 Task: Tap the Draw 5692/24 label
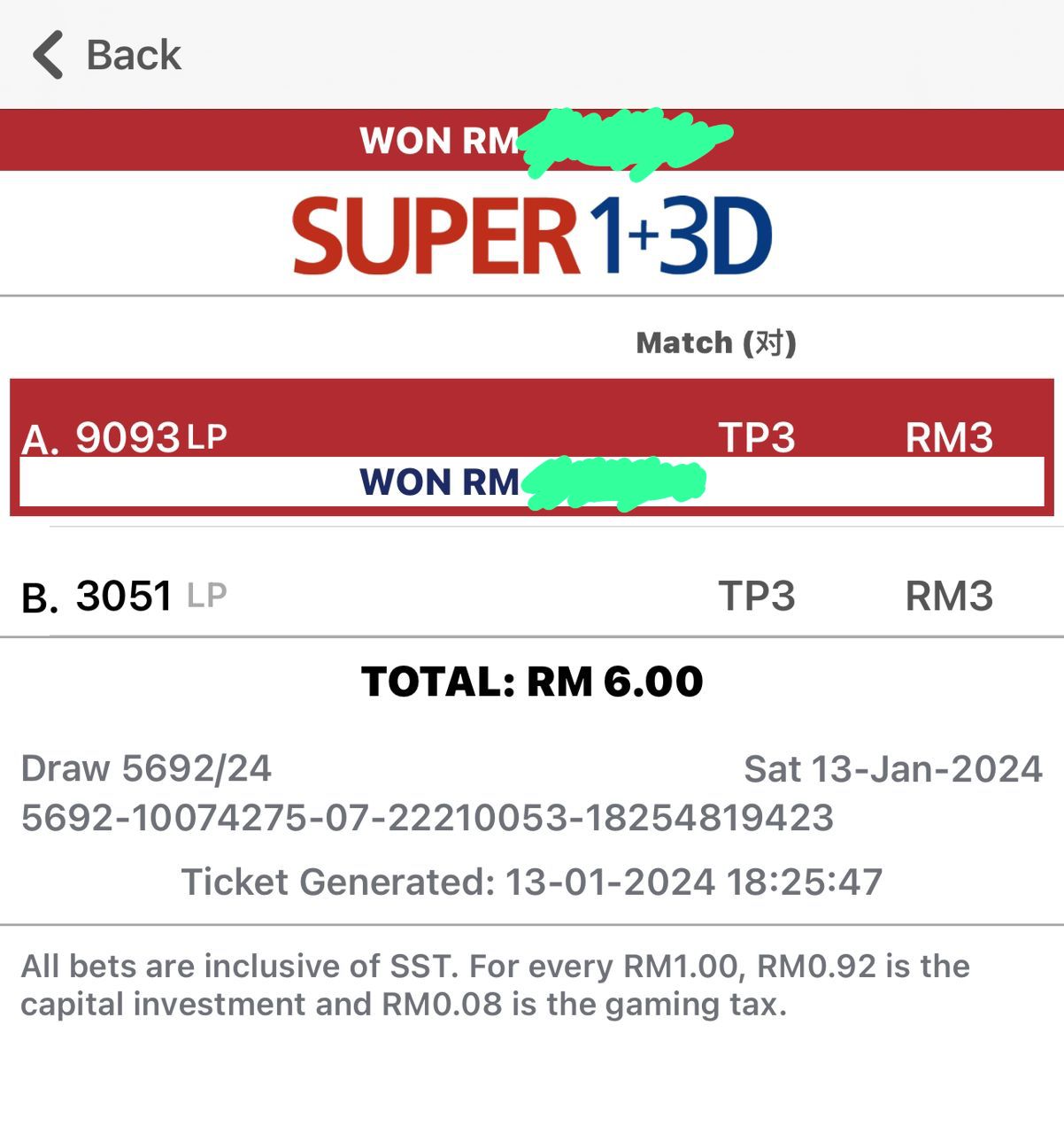tap(146, 768)
